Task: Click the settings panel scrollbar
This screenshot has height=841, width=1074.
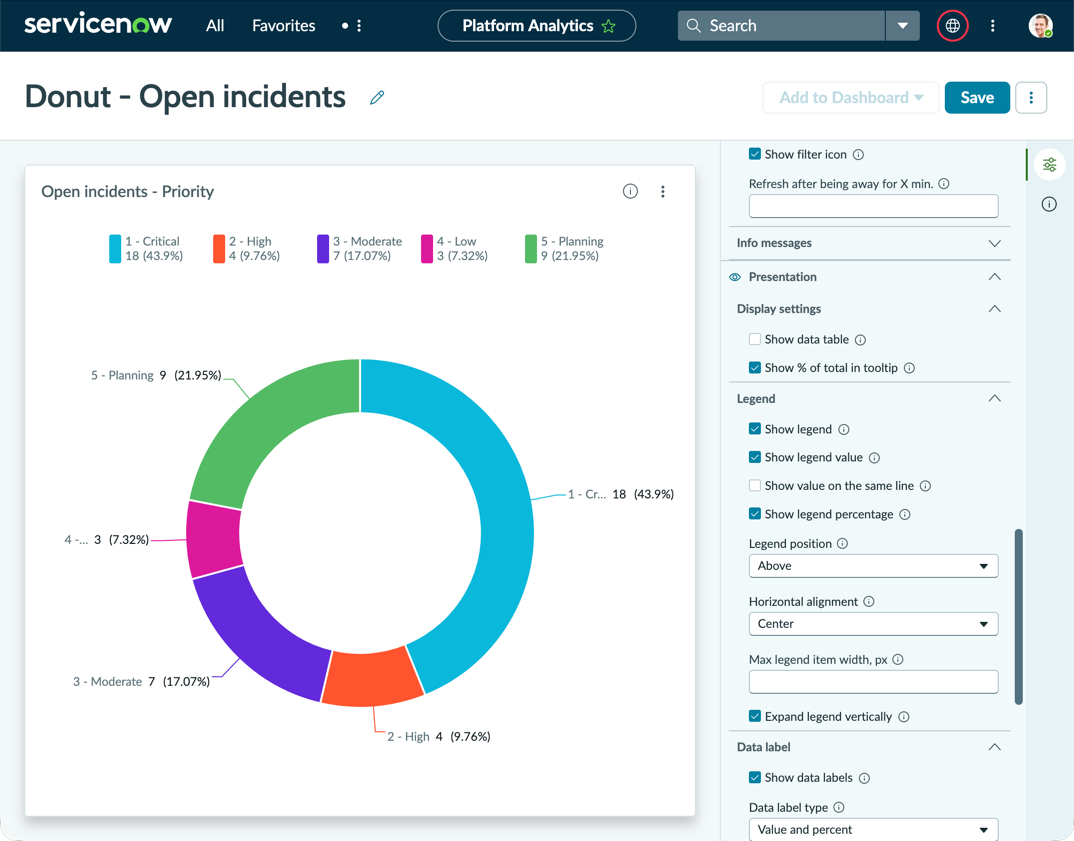Action: (x=1019, y=616)
